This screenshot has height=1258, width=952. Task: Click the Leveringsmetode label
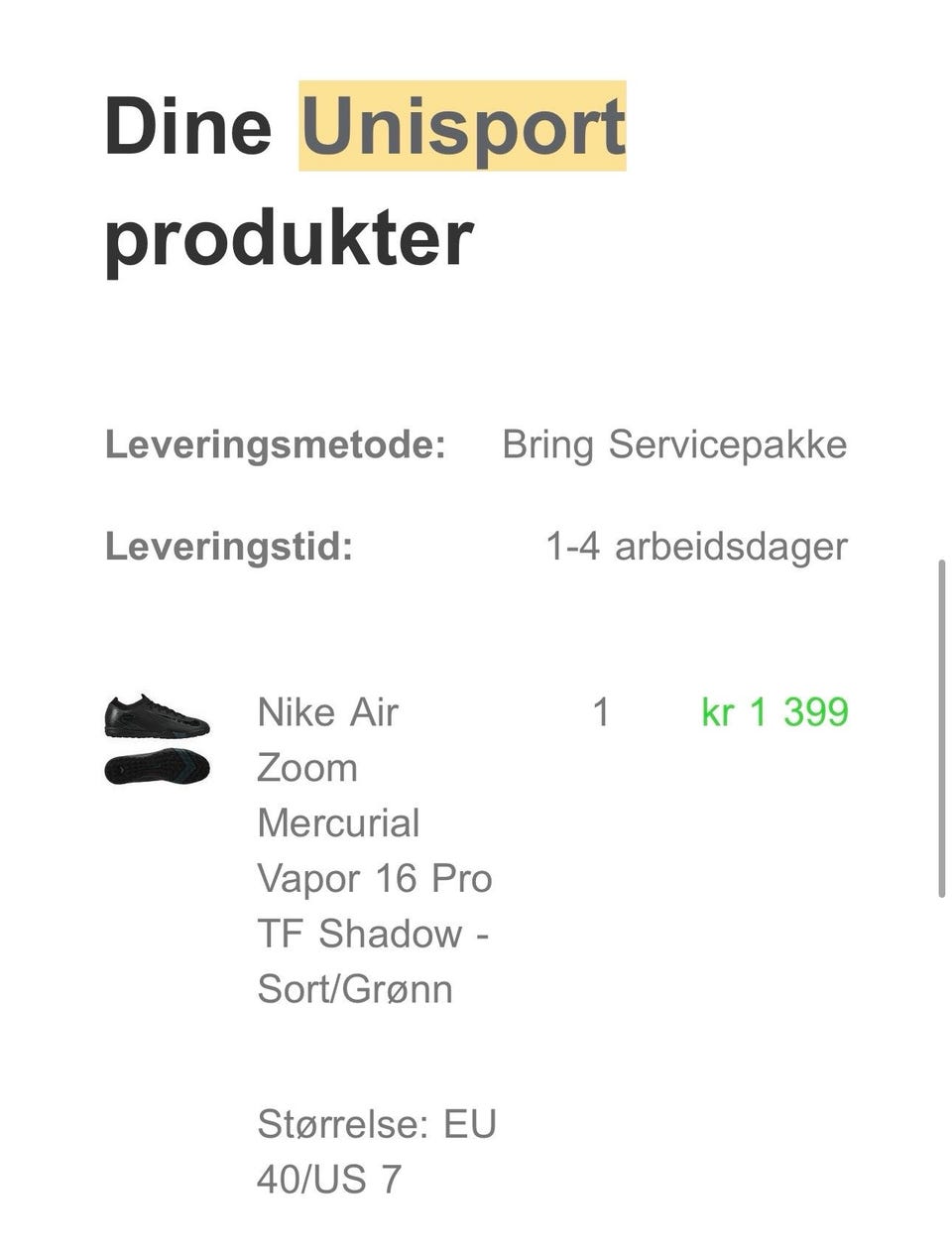click(x=276, y=444)
